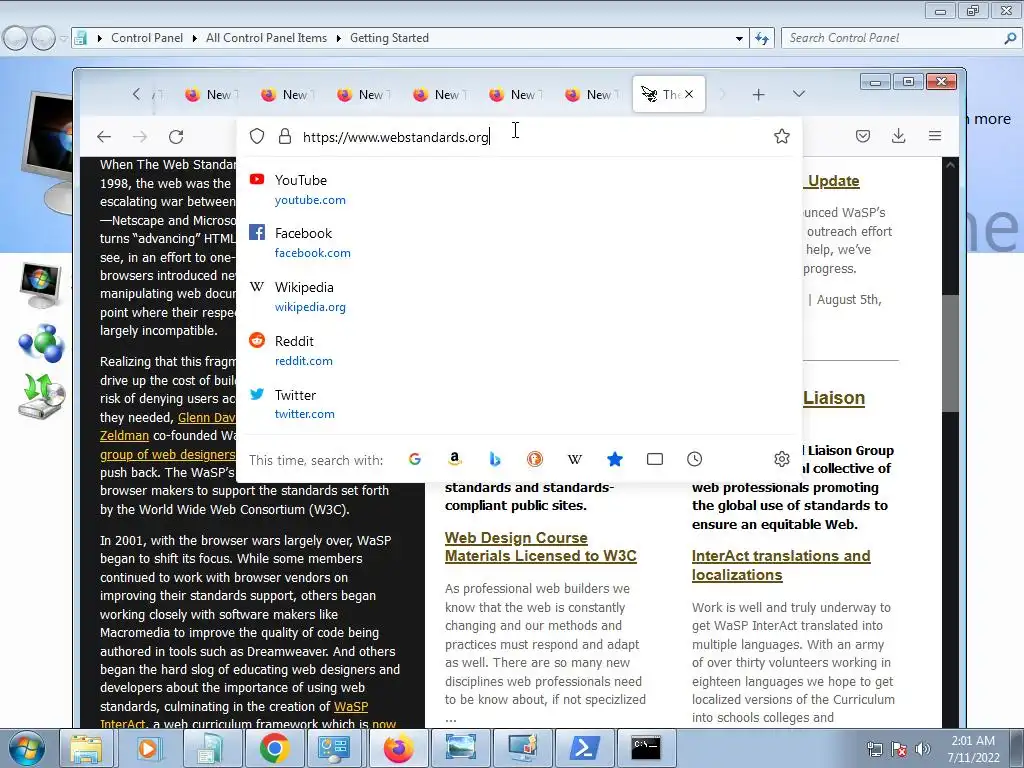Close the active tab with X
Screen dimensions: 1024x768
pyautogui.click(x=689, y=94)
